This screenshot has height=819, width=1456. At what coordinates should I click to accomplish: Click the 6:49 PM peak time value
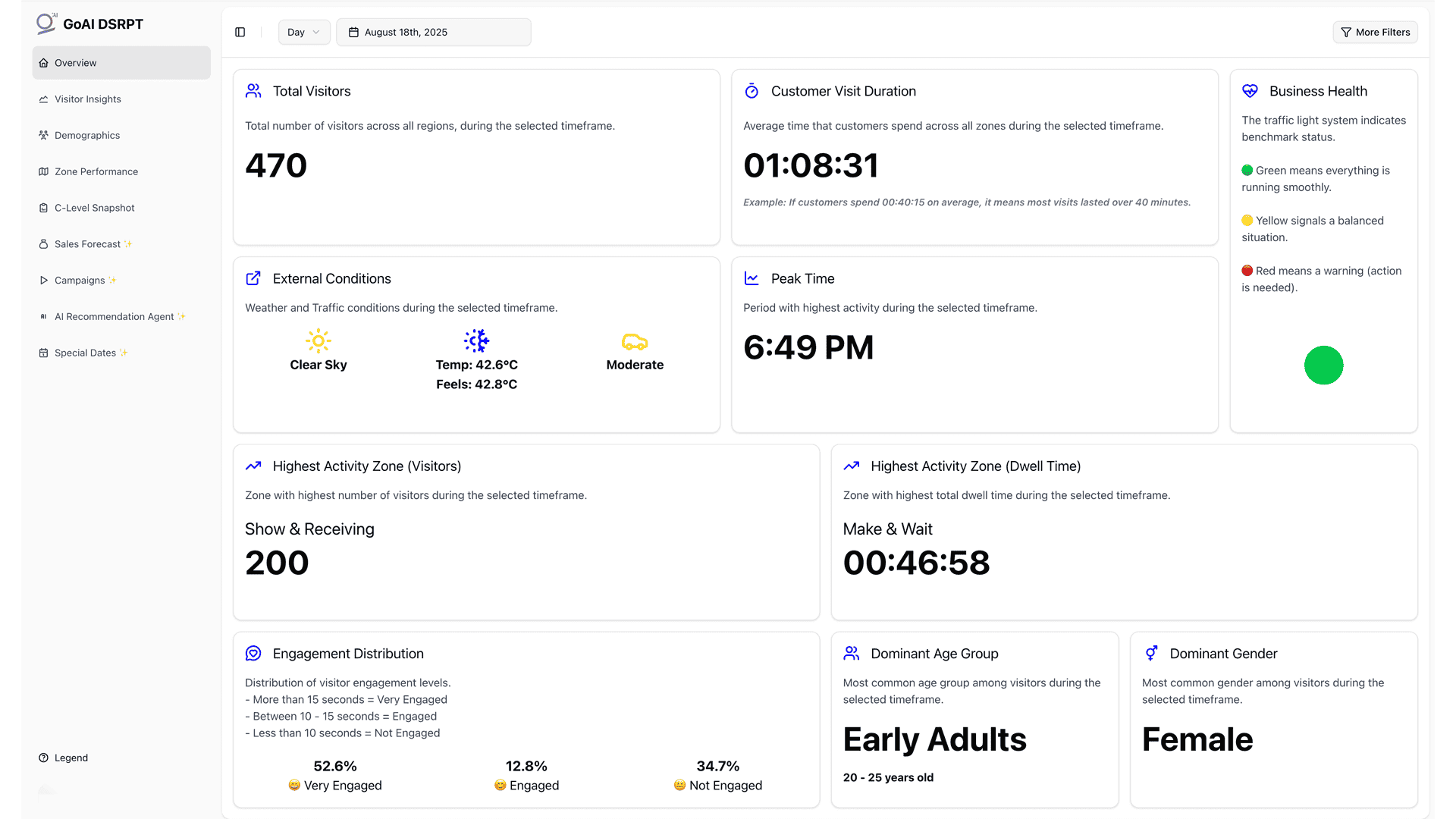808,347
